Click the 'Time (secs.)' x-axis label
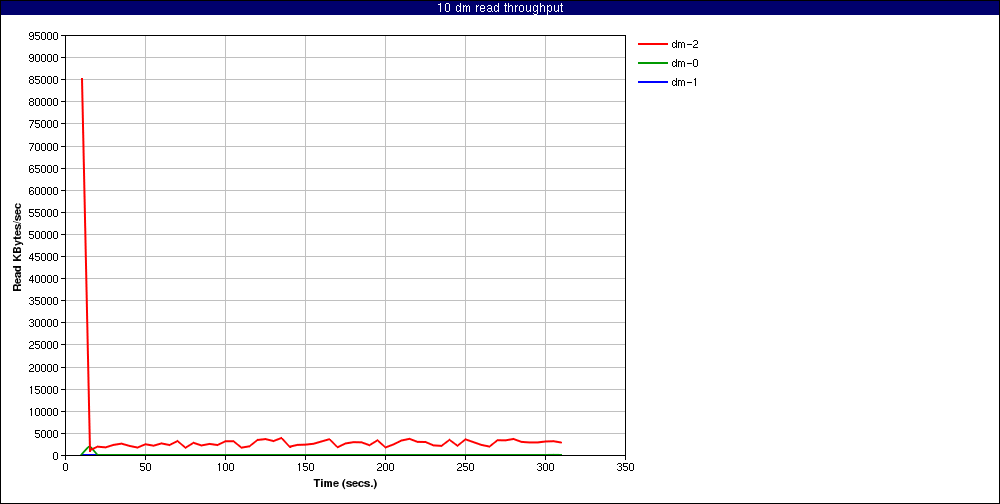The height and width of the screenshot is (504, 1000). click(346, 483)
